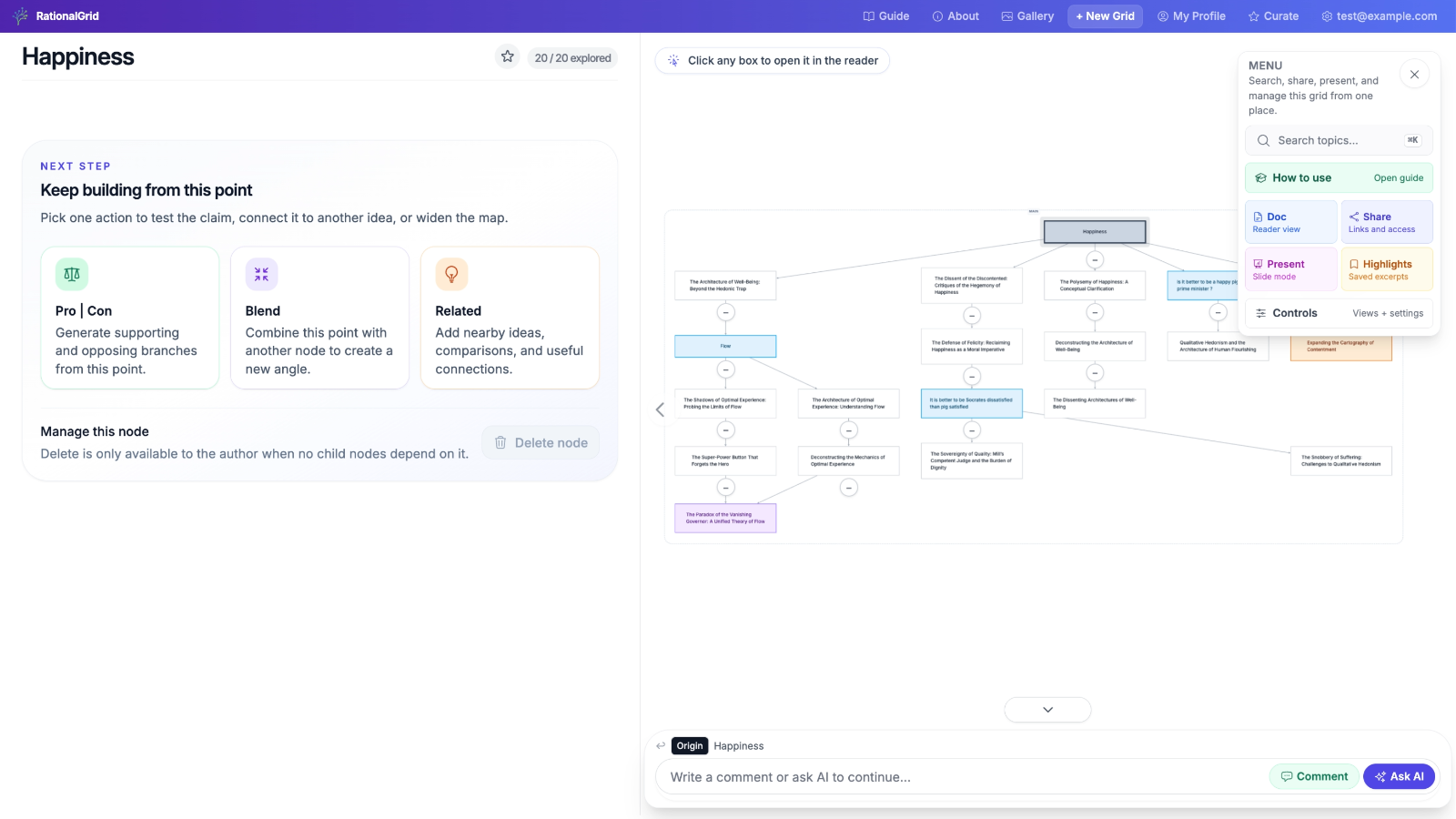Select the Blend combine icon
Image resolution: width=1456 pixels, height=819 pixels.
tap(261, 273)
